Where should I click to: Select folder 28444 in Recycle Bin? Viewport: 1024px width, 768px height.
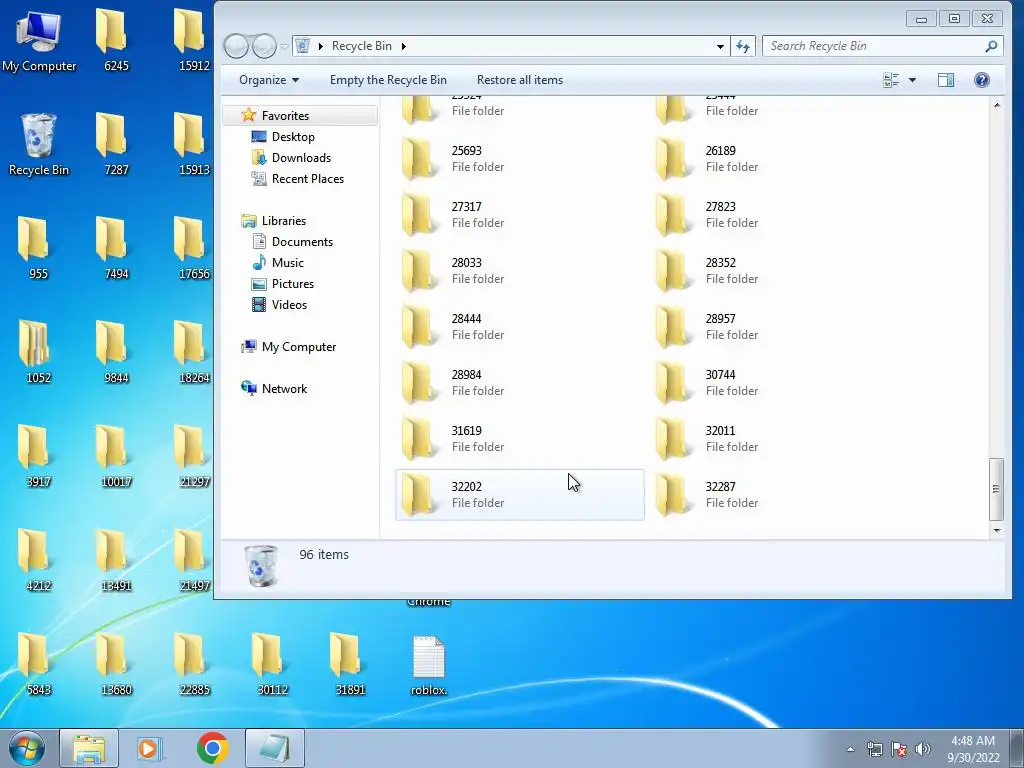pos(520,327)
